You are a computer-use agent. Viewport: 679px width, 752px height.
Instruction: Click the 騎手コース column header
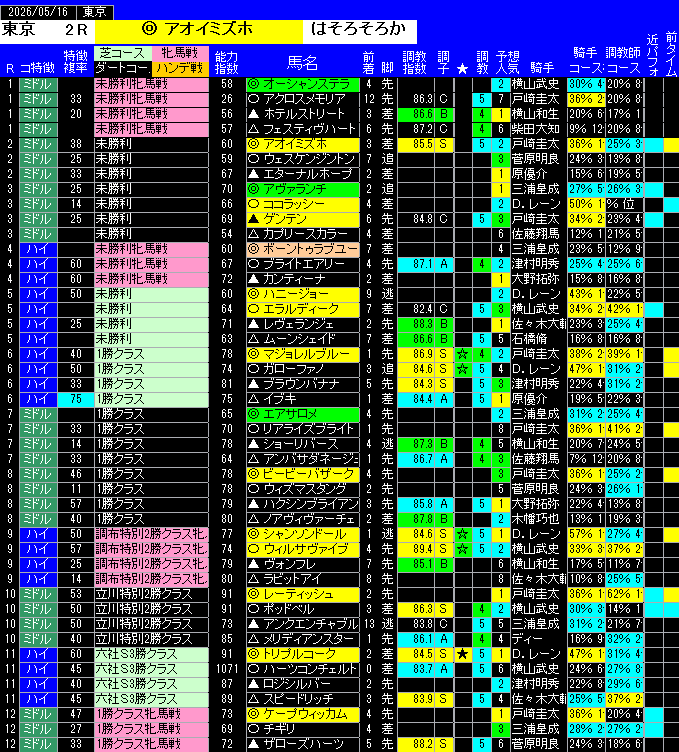pyautogui.click(x=586, y=60)
